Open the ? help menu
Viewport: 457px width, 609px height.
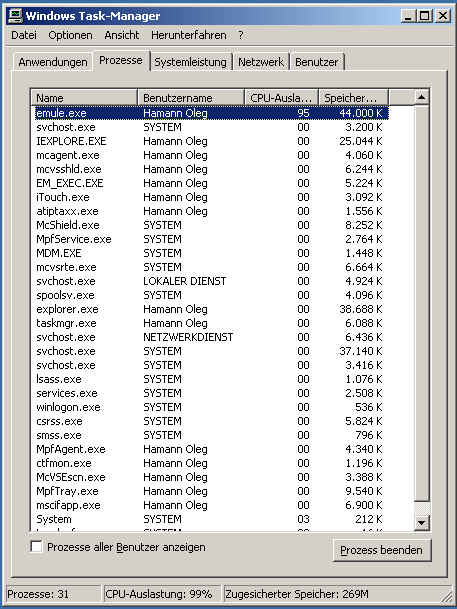(241, 35)
